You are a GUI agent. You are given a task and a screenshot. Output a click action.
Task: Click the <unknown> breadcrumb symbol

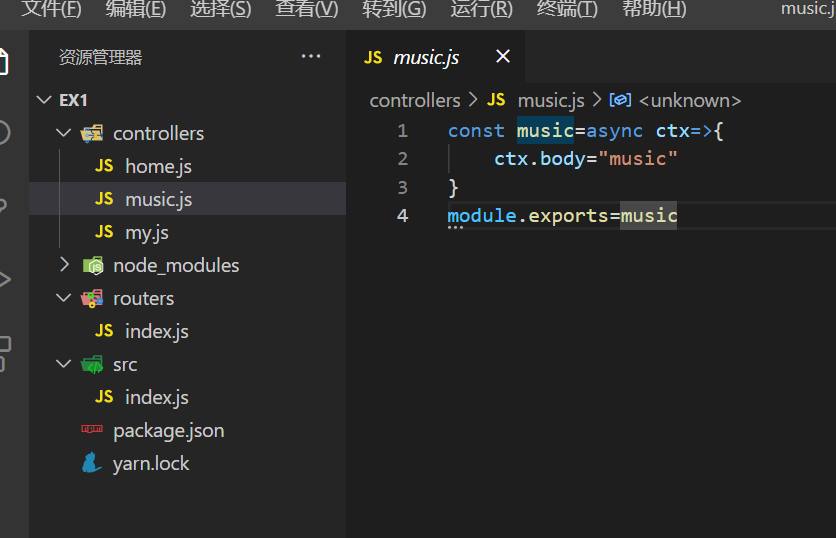(690, 100)
